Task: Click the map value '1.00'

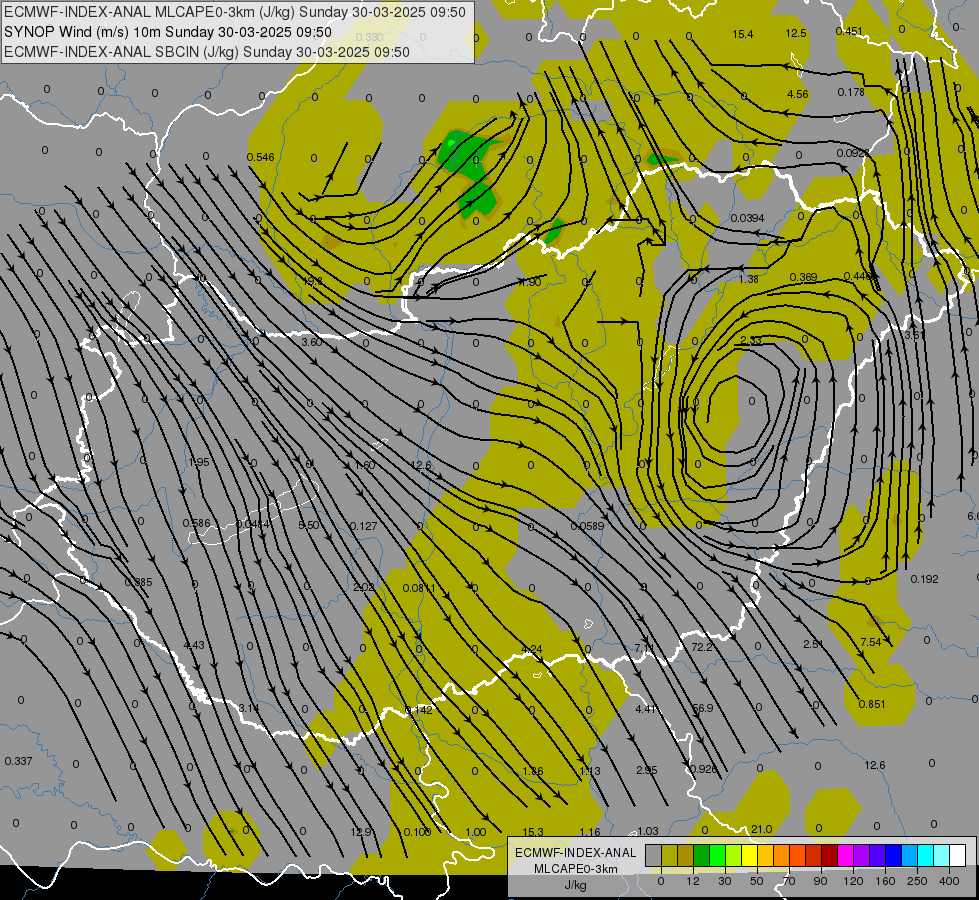Action: pos(476,832)
